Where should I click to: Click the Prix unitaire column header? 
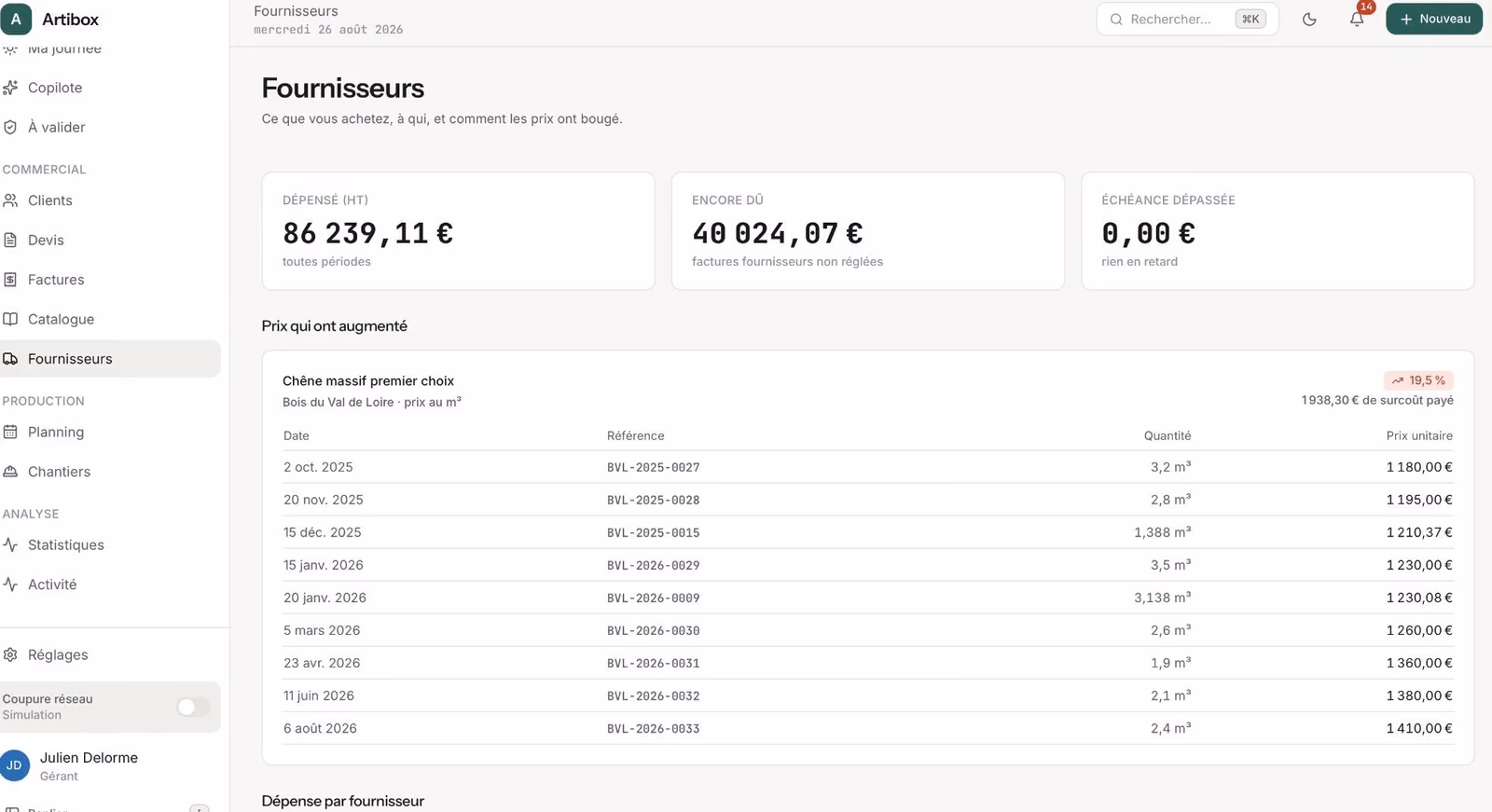[x=1419, y=435]
